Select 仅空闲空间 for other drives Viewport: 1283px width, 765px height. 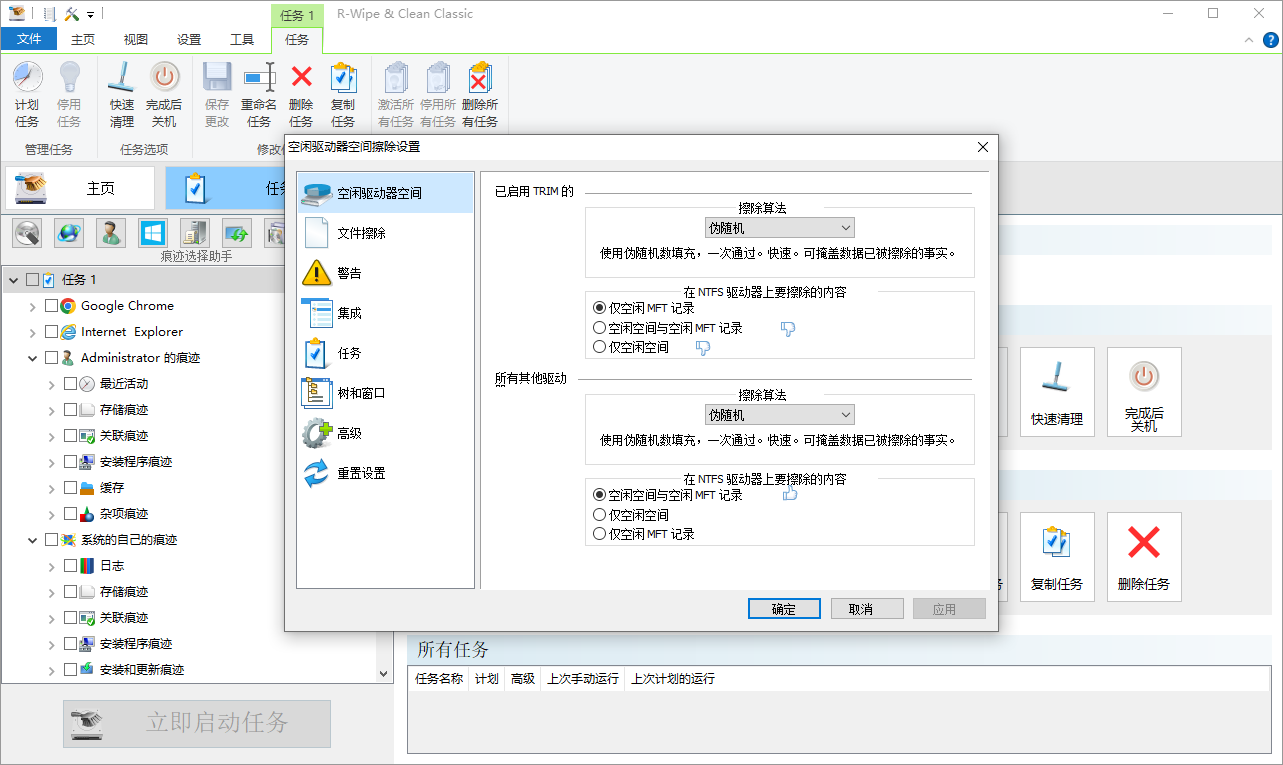point(631,515)
